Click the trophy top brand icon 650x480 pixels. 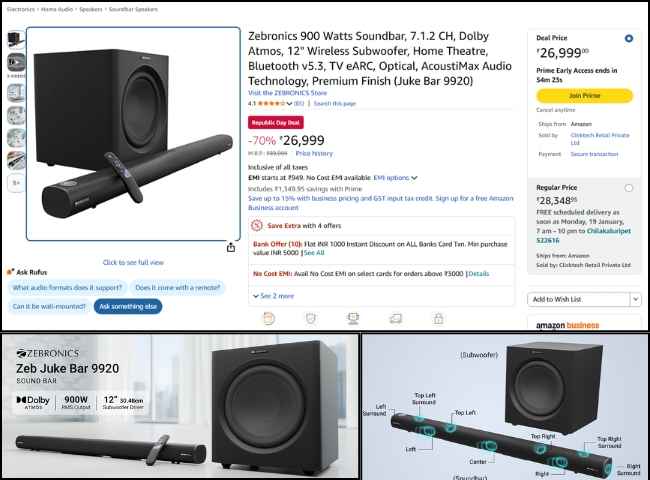[x=353, y=318]
